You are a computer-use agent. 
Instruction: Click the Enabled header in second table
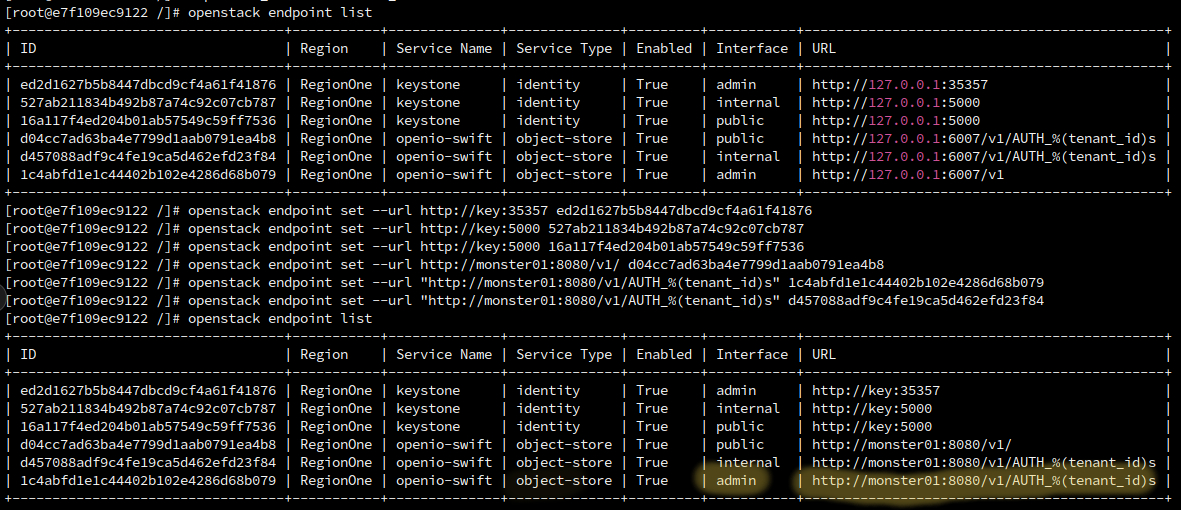click(x=664, y=354)
